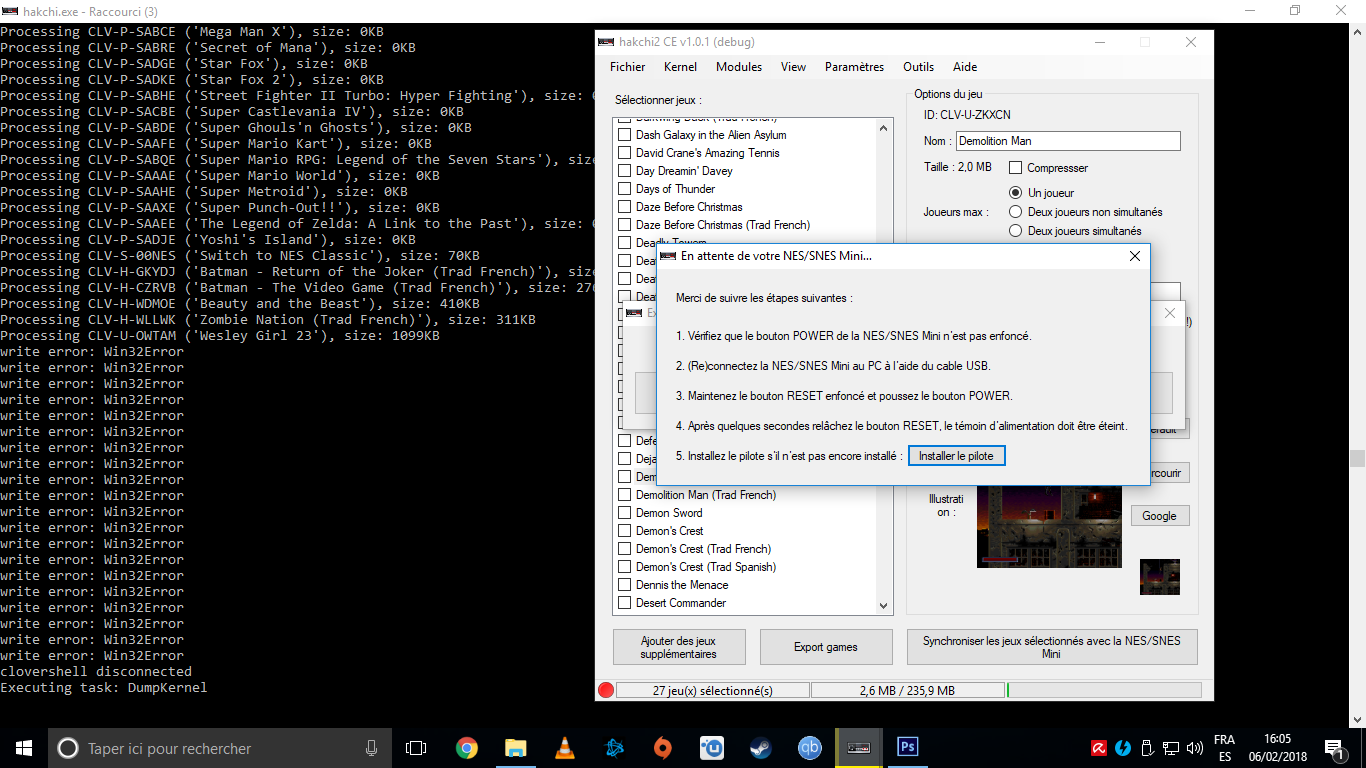
Task: Check Dennis the Menace game
Action: (x=625, y=585)
